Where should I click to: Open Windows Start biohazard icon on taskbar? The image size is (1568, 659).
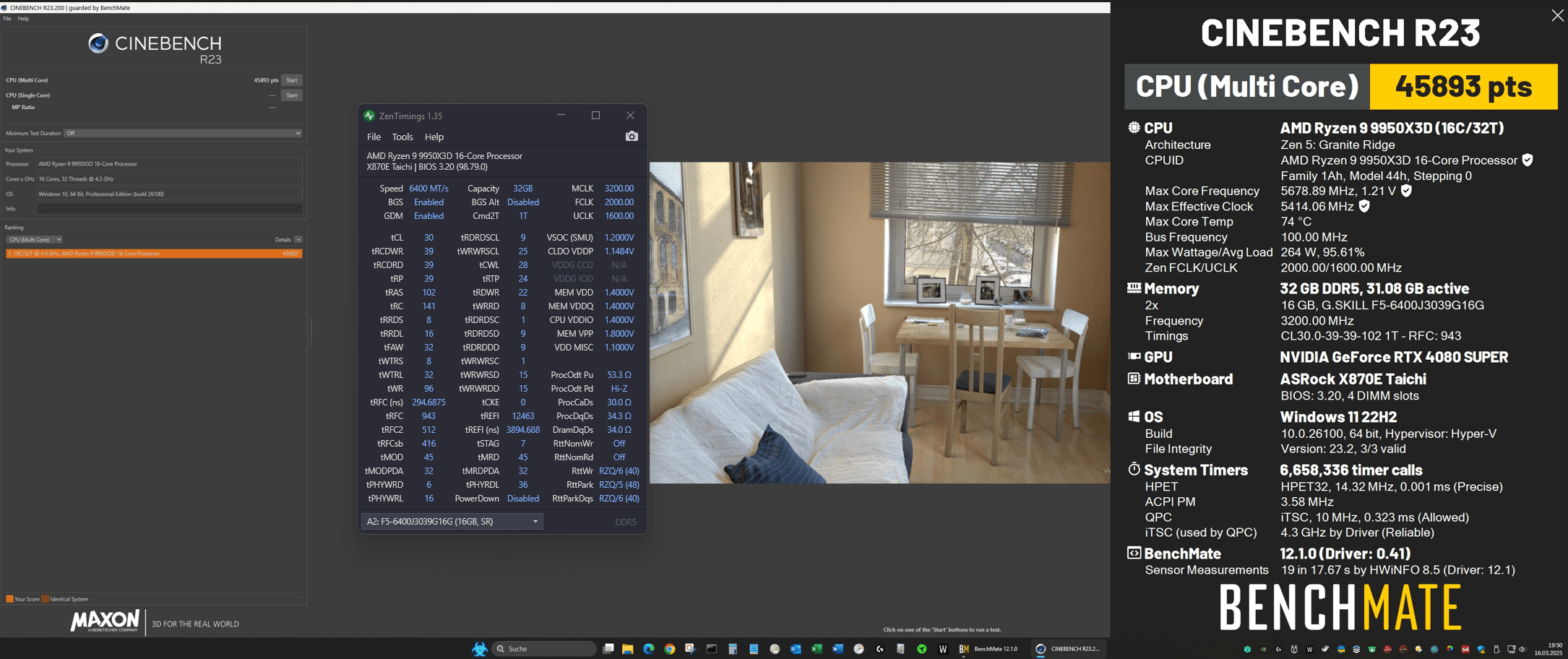(479, 649)
